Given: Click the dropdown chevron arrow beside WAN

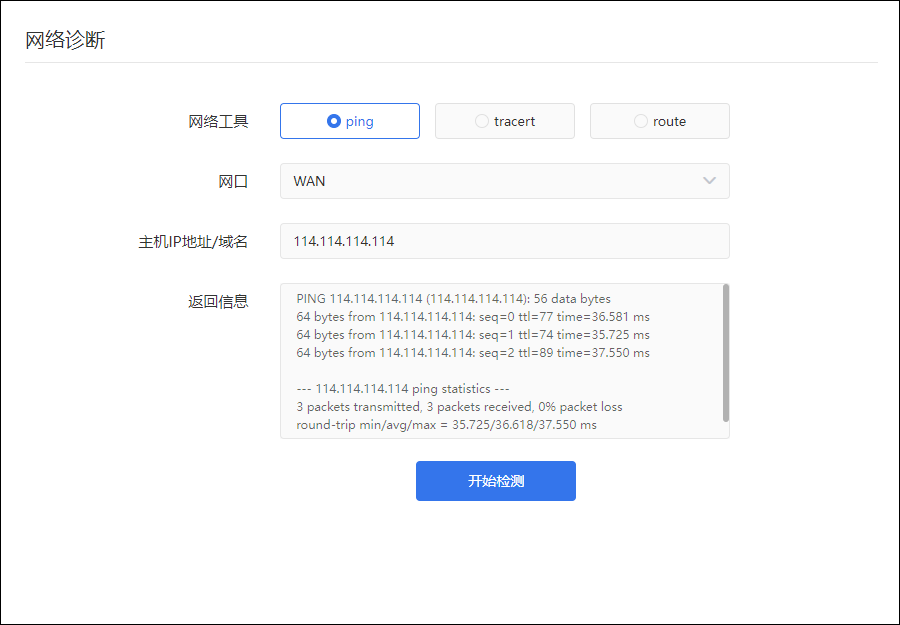Looking at the screenshot, I should 709,181.
